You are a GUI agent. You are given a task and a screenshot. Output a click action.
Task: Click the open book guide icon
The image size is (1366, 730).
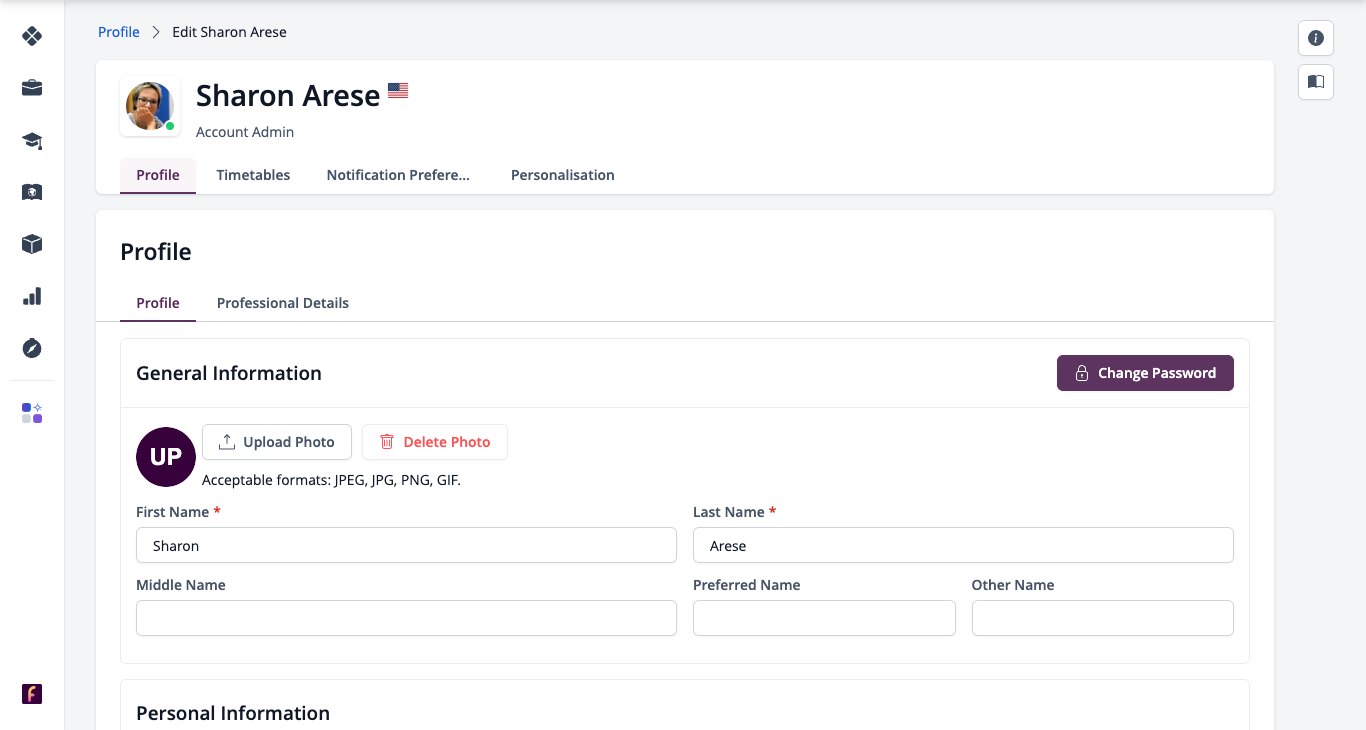coord(1316,82)
